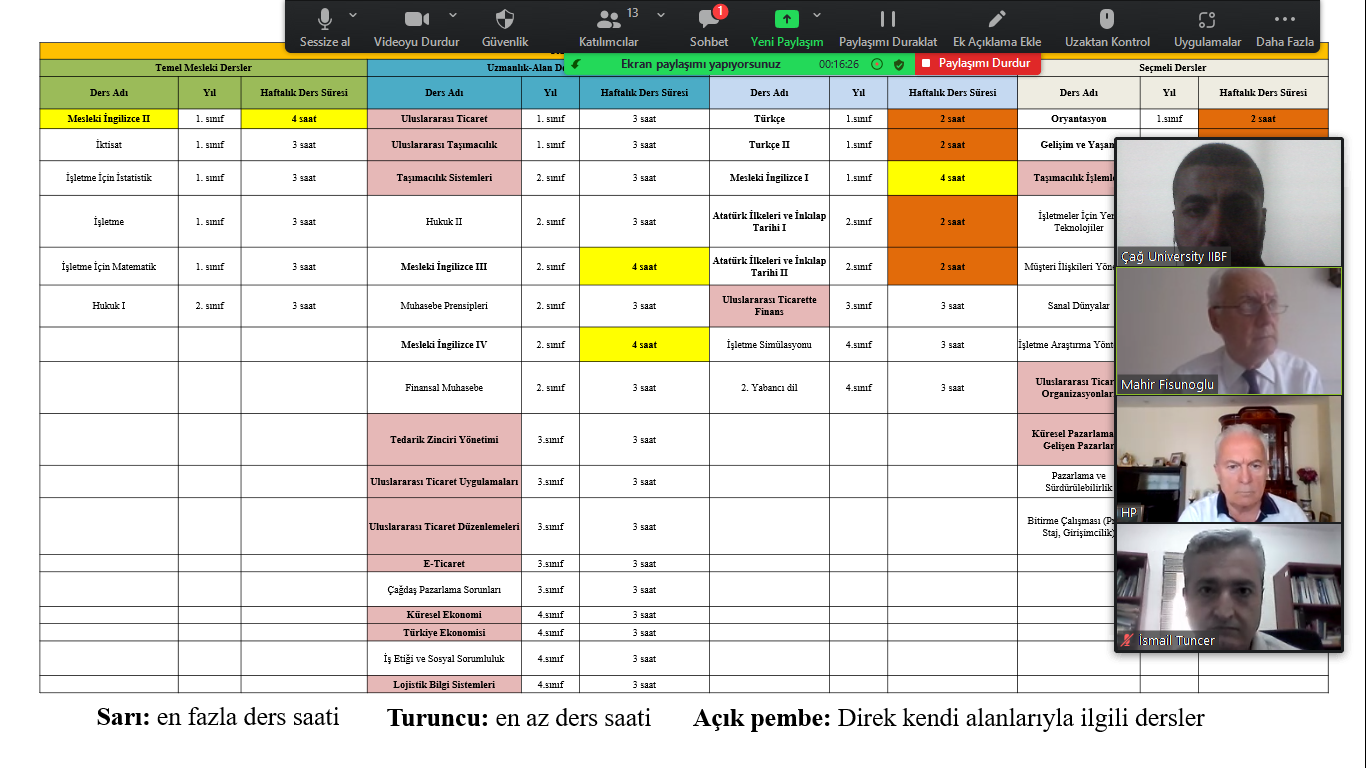Open Katılımcılar participants panel
1366x768 pixels.
point(608,27)
